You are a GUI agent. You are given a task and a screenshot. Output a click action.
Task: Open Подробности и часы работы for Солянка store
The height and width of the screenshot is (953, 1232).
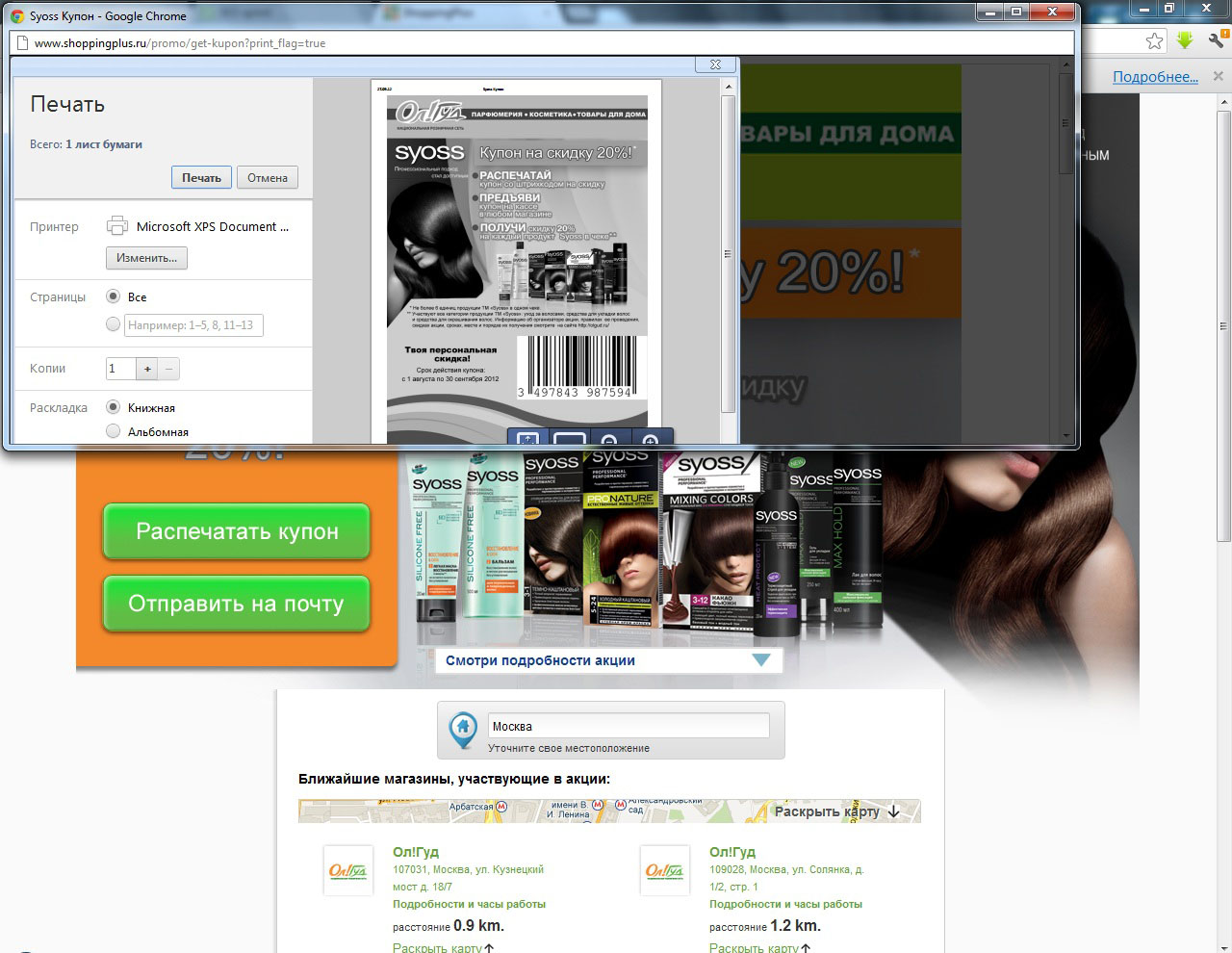pyautogui.click(x=785, y=904)
